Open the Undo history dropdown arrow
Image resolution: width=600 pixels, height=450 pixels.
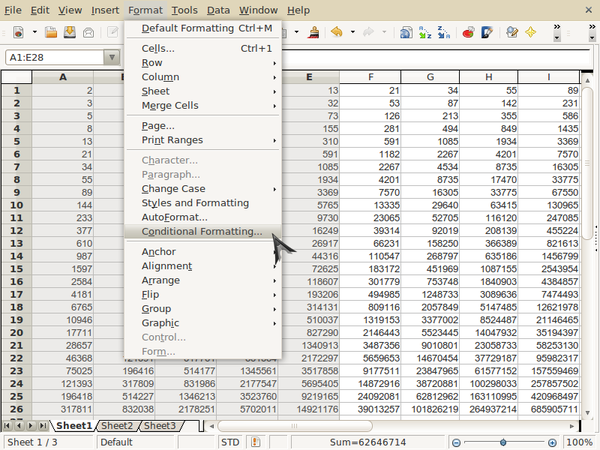pos(352,32)
